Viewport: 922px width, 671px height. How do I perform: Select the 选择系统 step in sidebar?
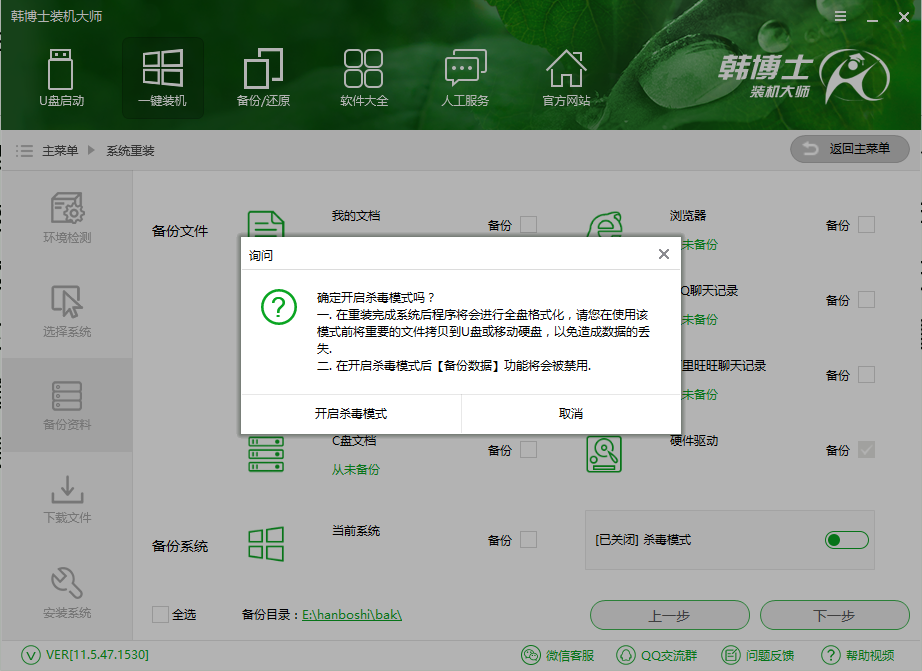coord(66,313)
